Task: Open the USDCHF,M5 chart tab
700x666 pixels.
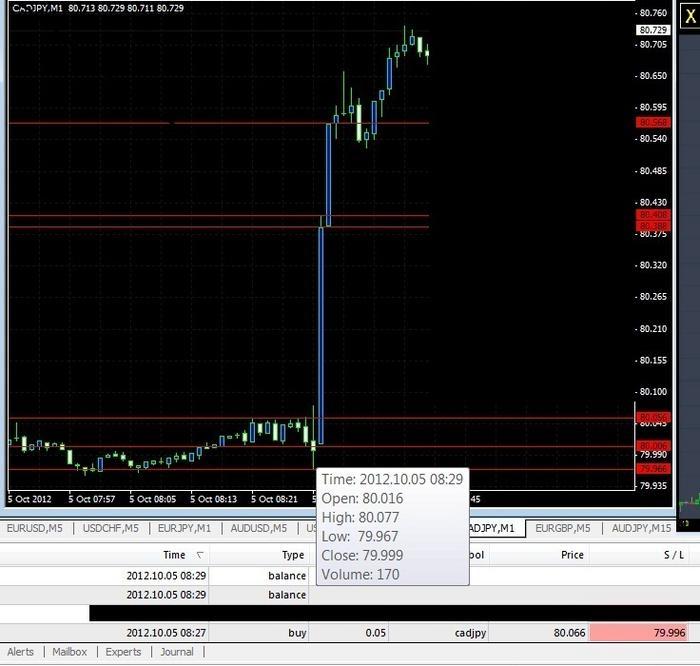Action: tap(110, 528)
